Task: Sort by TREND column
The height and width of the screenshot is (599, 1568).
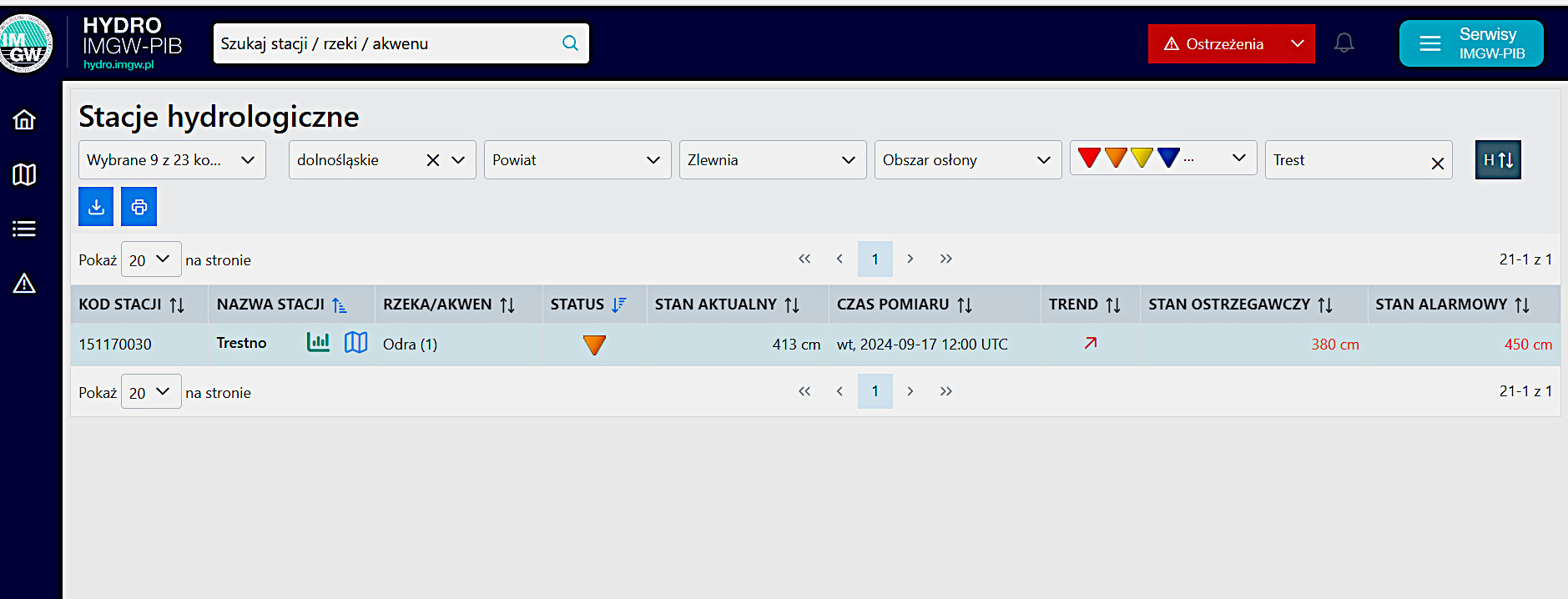Action: [x=1113, y=305]
